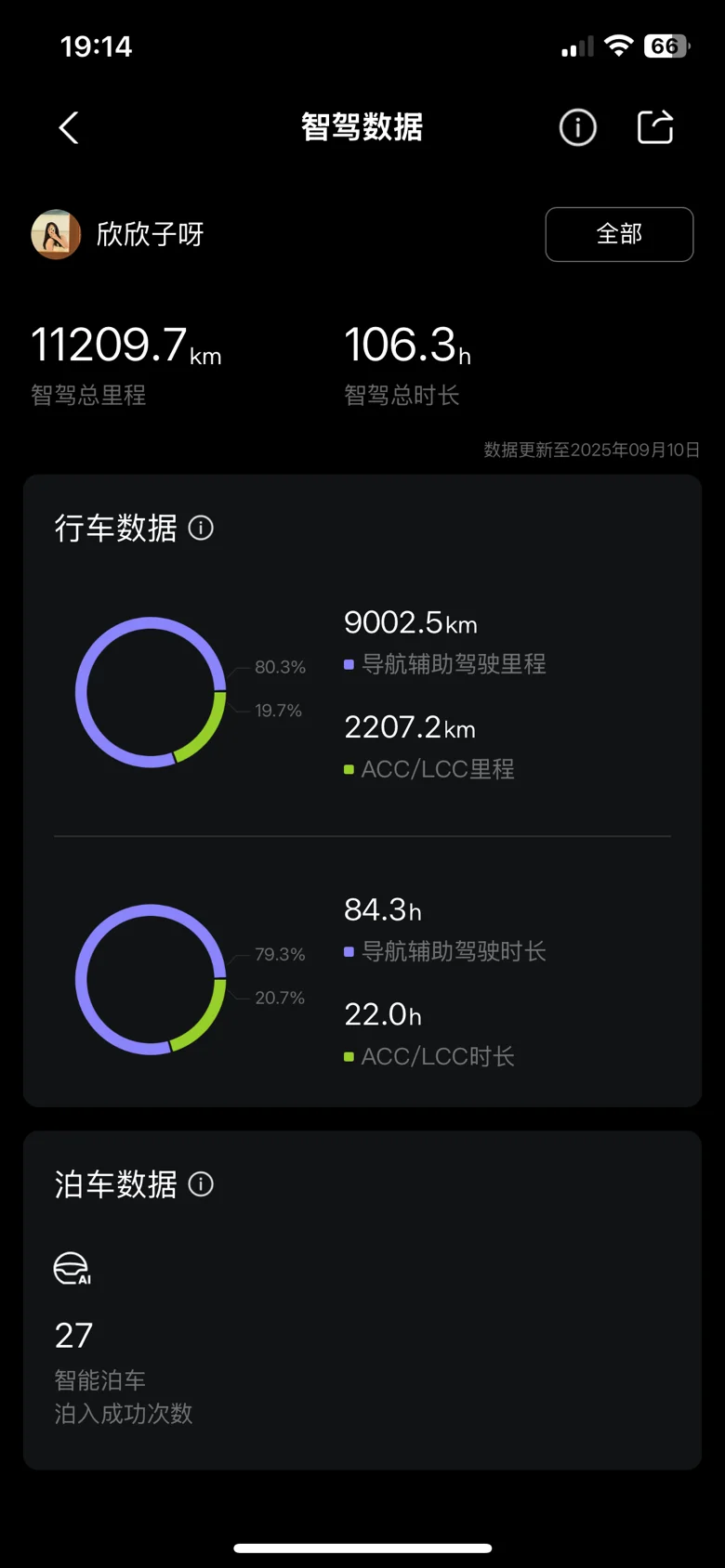The image size is (725, 1568).
Task: Tap the AI smart parking icon
Action: click(72, 1268)
